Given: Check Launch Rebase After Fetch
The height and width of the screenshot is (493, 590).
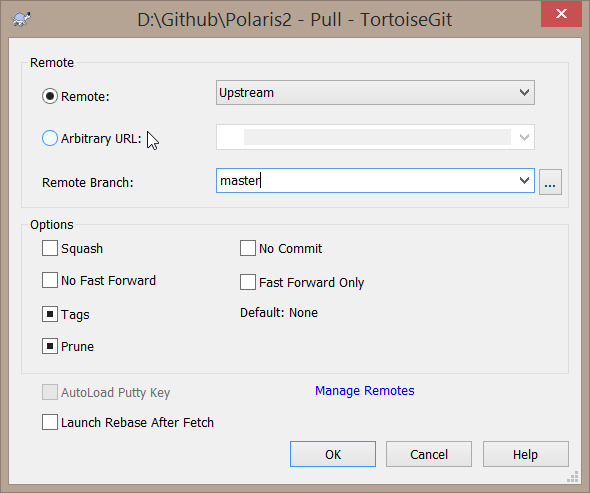Looking at the screenshot, I should [x=50, y=422].
